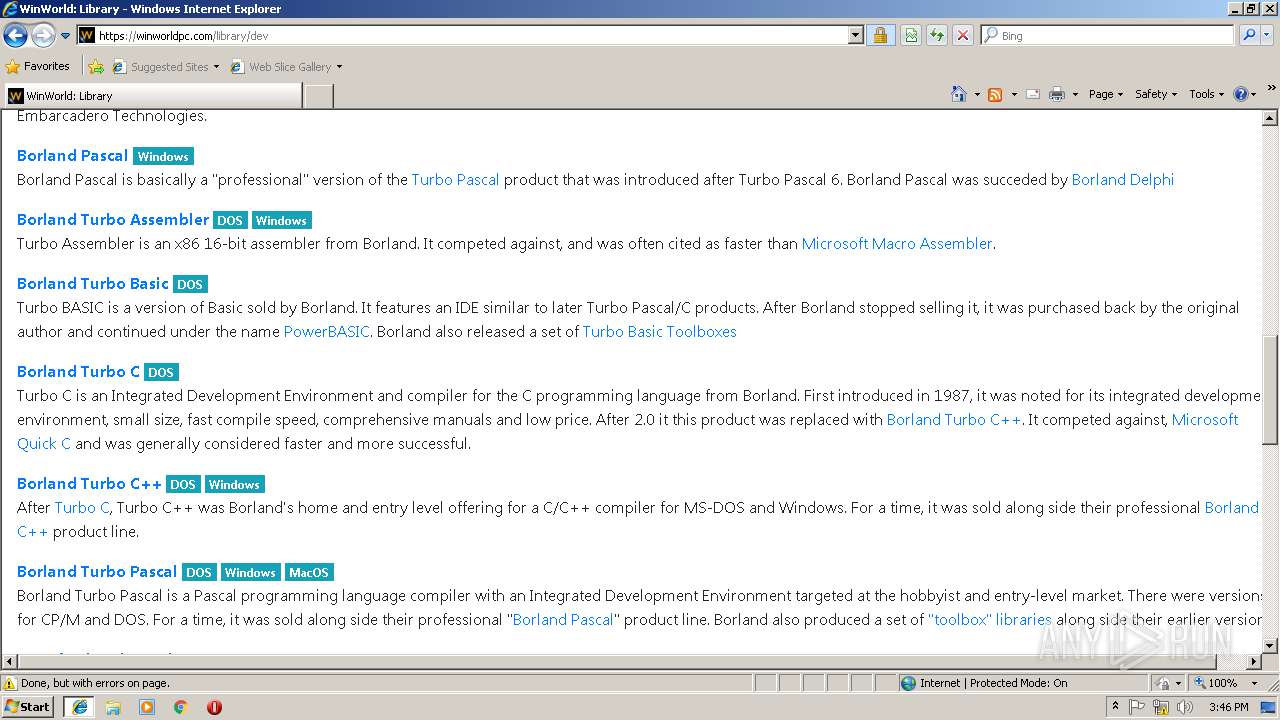Click the Windows tag beside Borland Turbo C++

[234, 484]
